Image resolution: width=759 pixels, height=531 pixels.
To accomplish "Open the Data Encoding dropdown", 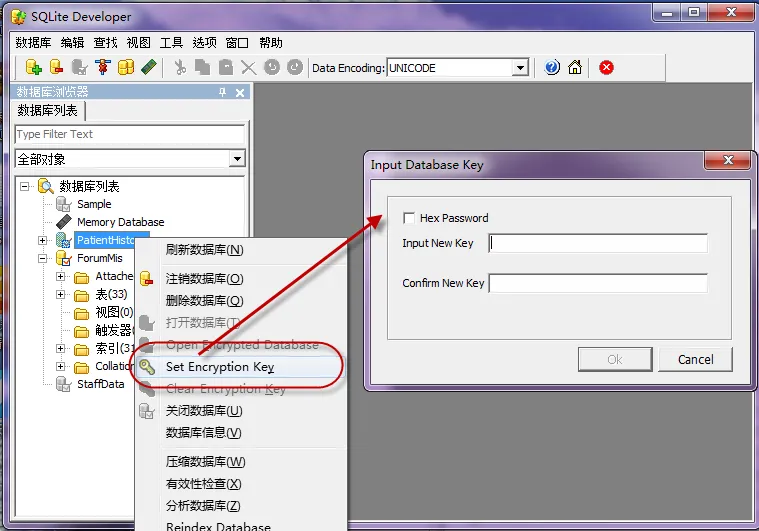I will pyautogui.click(x=520, y=68).
